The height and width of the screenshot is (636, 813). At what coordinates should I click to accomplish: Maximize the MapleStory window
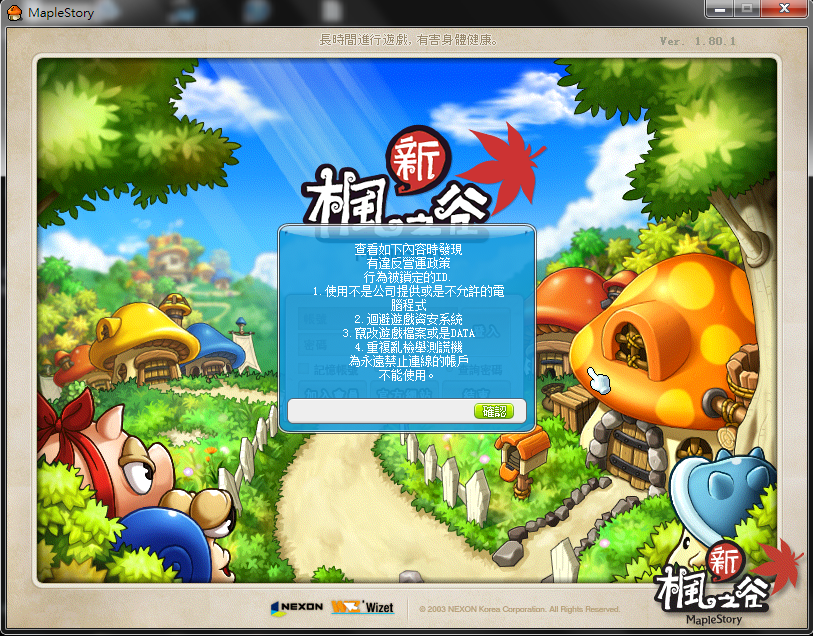click(747, 8)
